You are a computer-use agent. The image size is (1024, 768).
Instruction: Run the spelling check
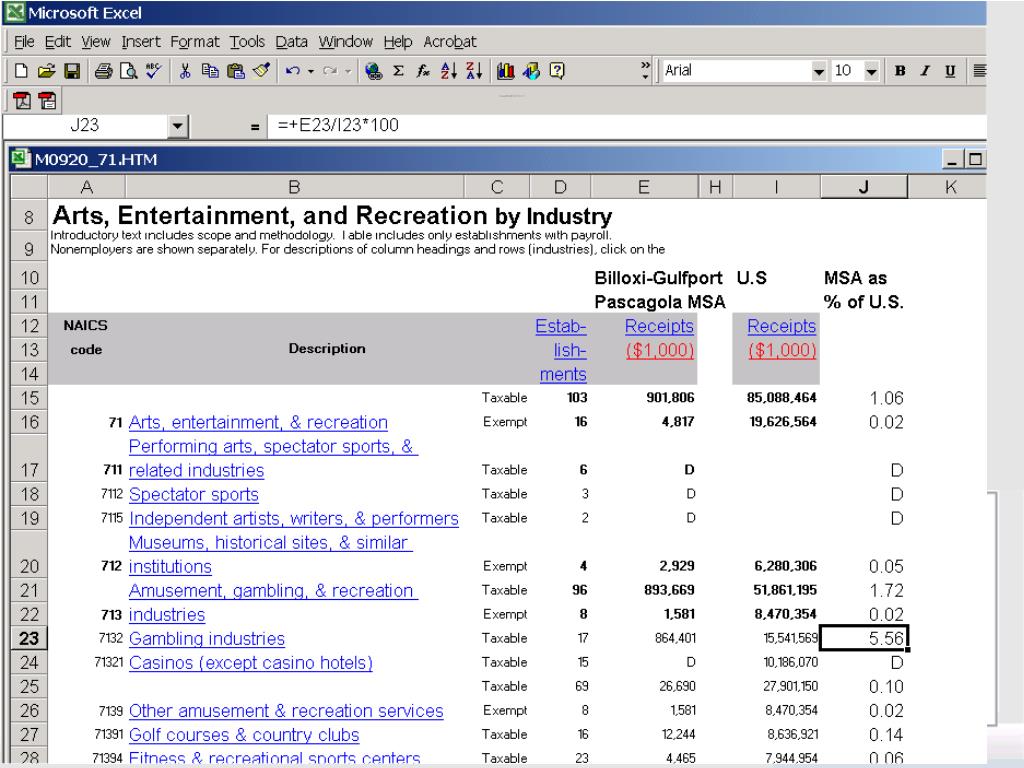153,71
